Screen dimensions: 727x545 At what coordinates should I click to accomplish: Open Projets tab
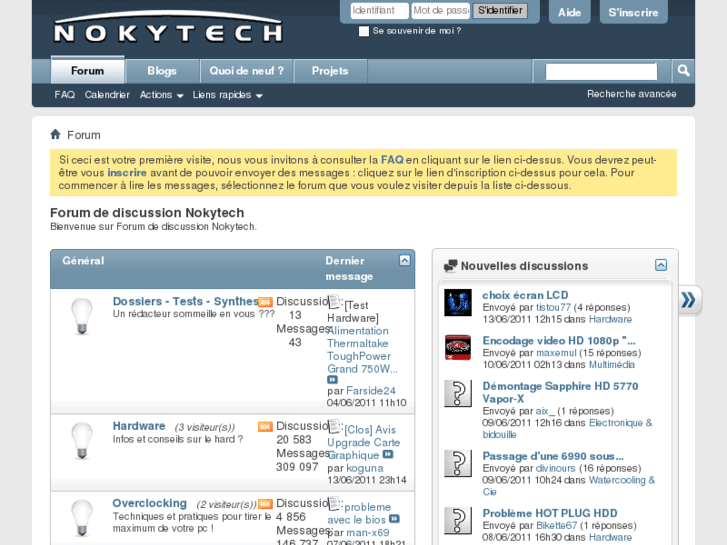(x=330, y=71)
